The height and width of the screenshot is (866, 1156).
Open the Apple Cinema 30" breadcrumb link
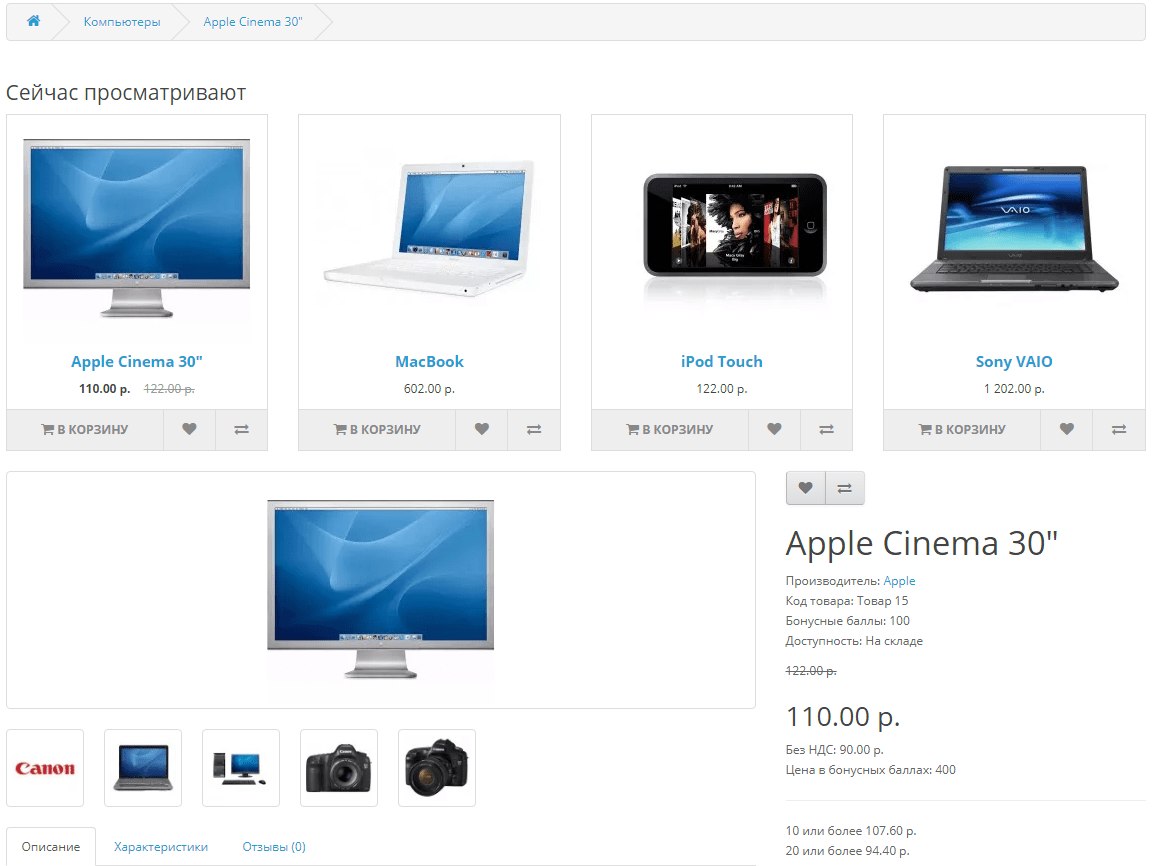pos(253,22)
